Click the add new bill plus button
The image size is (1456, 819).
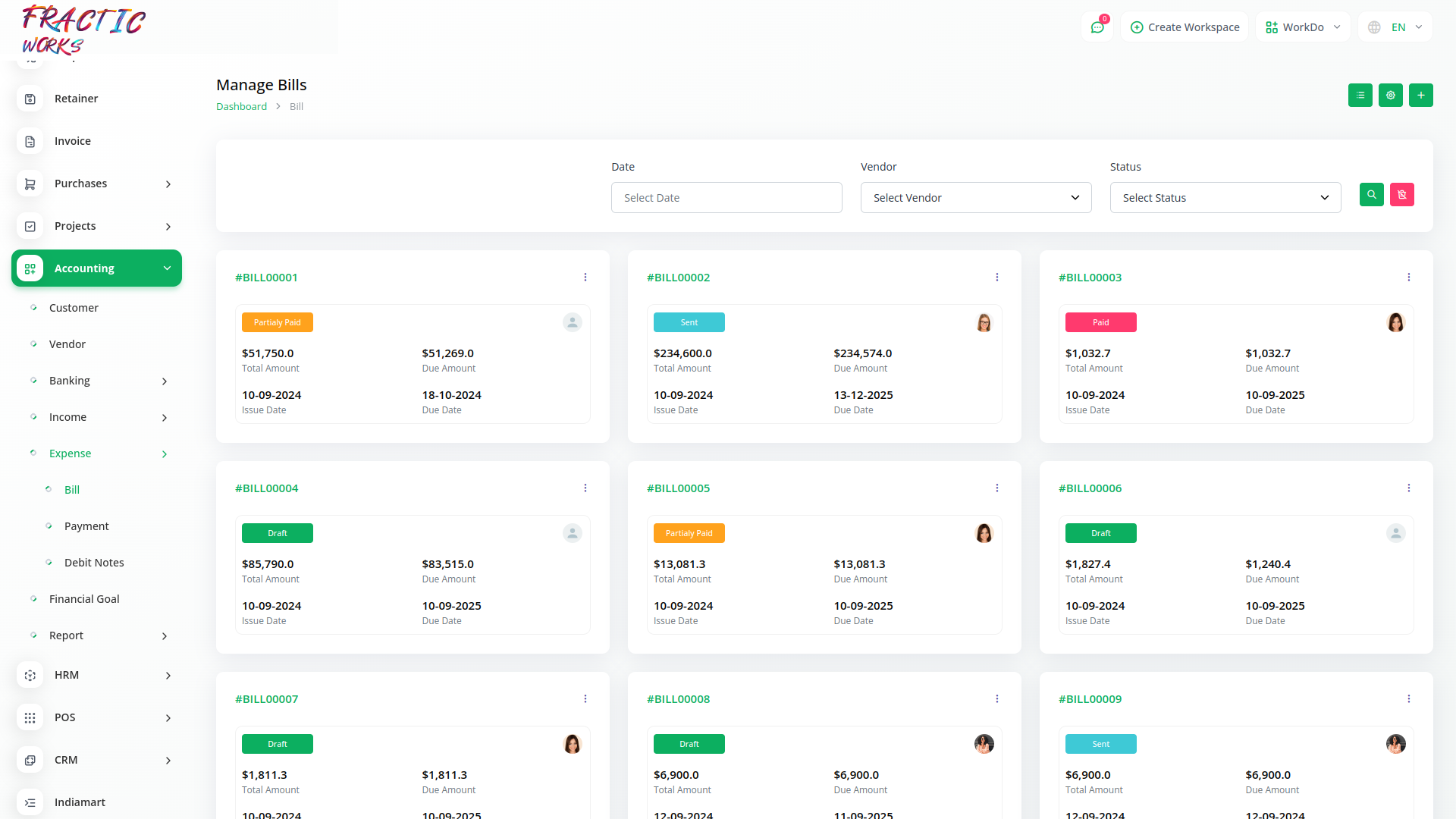coord(1420,96)
